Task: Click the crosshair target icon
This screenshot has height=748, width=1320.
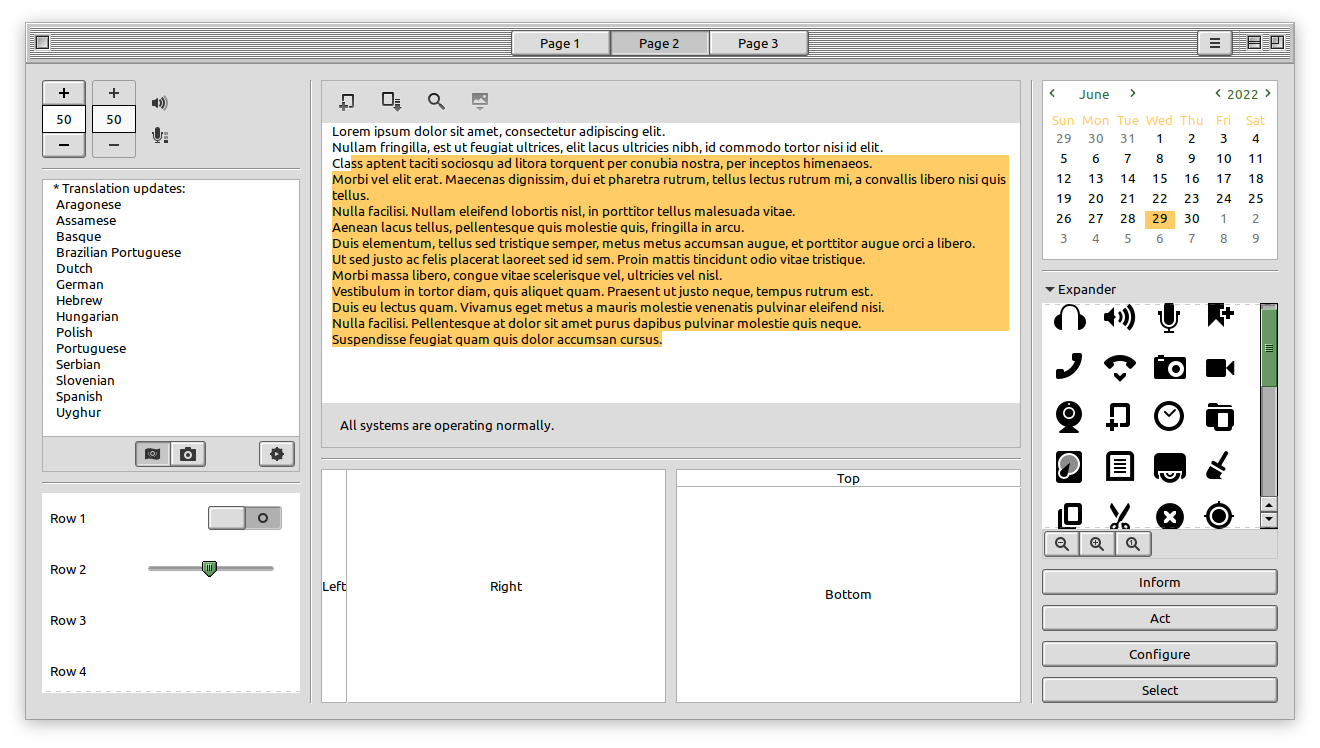Action: [x=1220, y=516]
